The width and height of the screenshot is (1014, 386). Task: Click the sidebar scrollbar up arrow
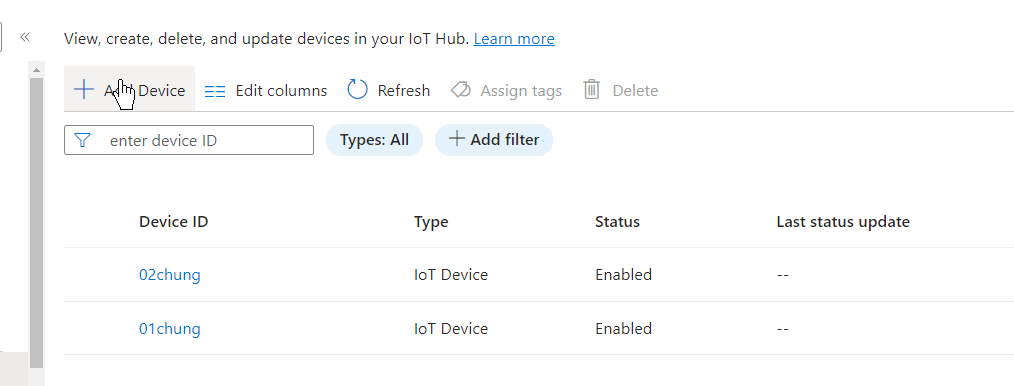tap(36, 70)
